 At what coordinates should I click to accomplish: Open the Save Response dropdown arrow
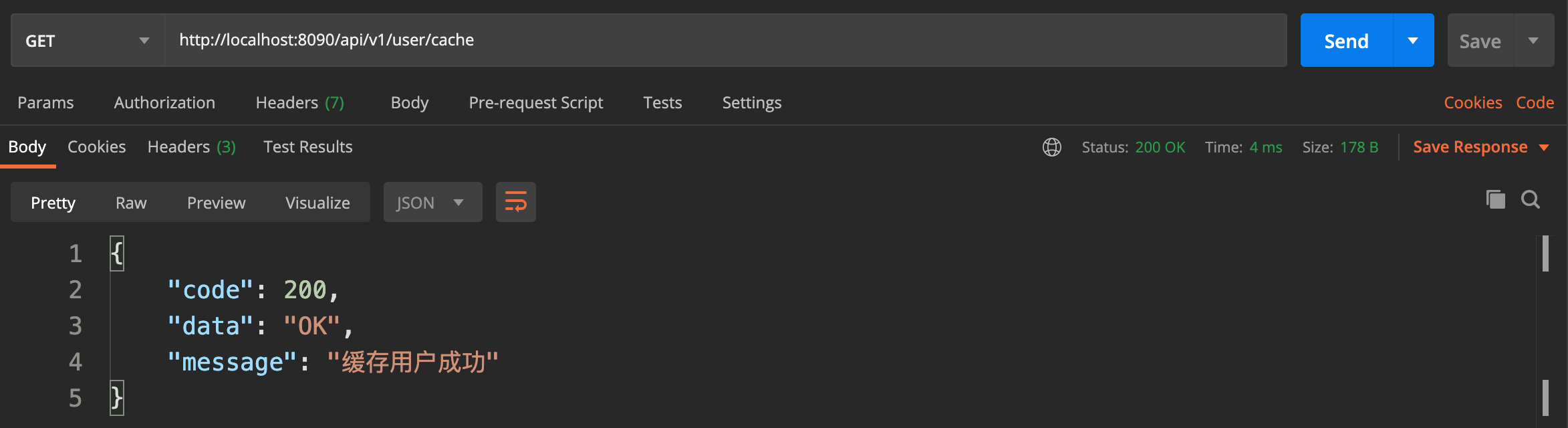tap(1544, 147)
